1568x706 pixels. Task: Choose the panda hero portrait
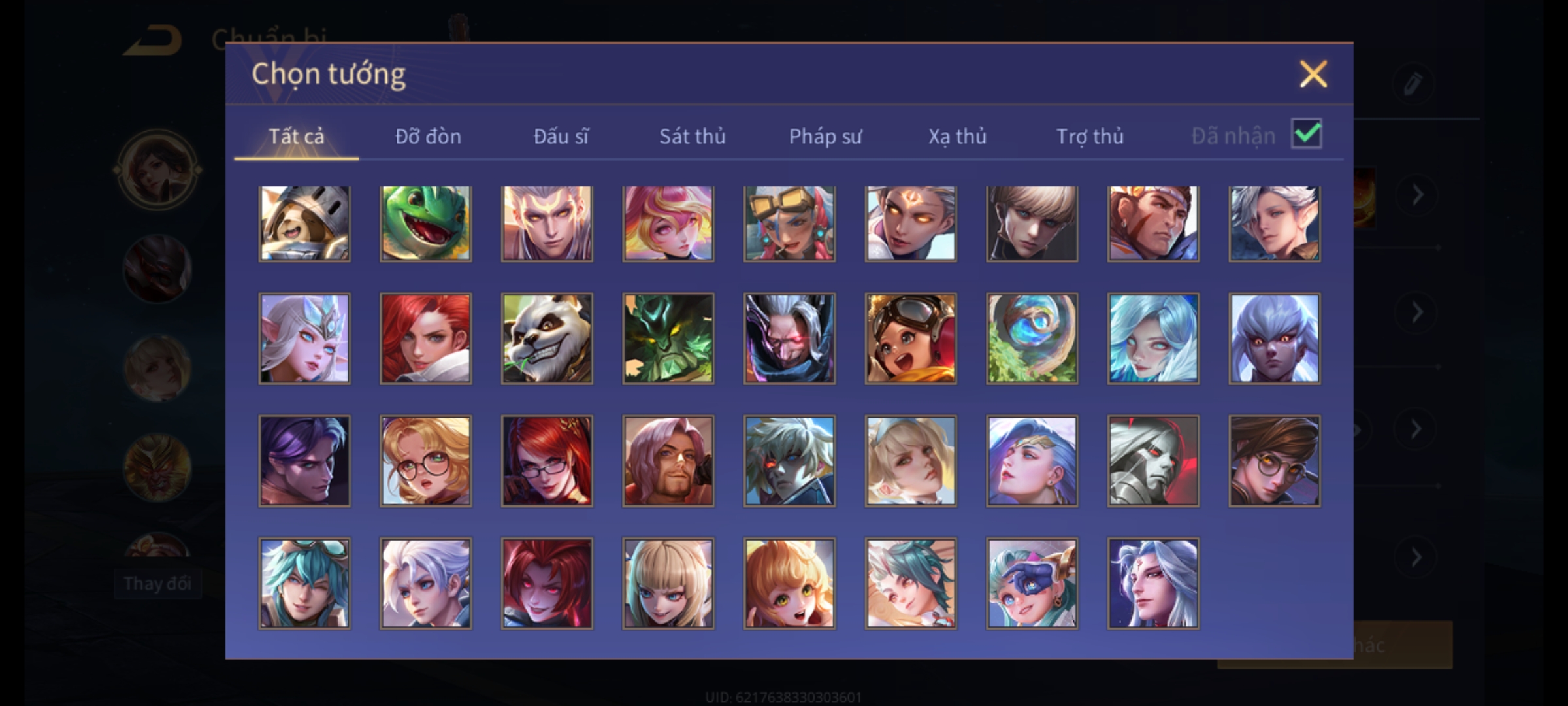[x=547, y=338]
